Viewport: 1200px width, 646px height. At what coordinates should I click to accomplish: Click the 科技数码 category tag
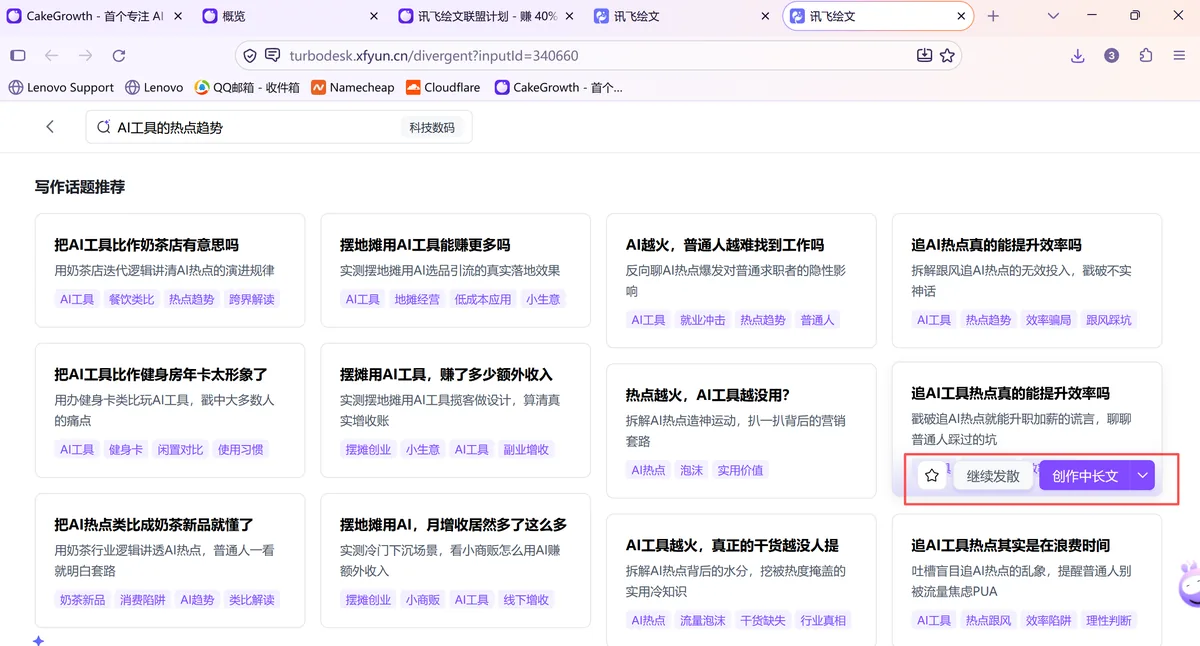[431, 127]
